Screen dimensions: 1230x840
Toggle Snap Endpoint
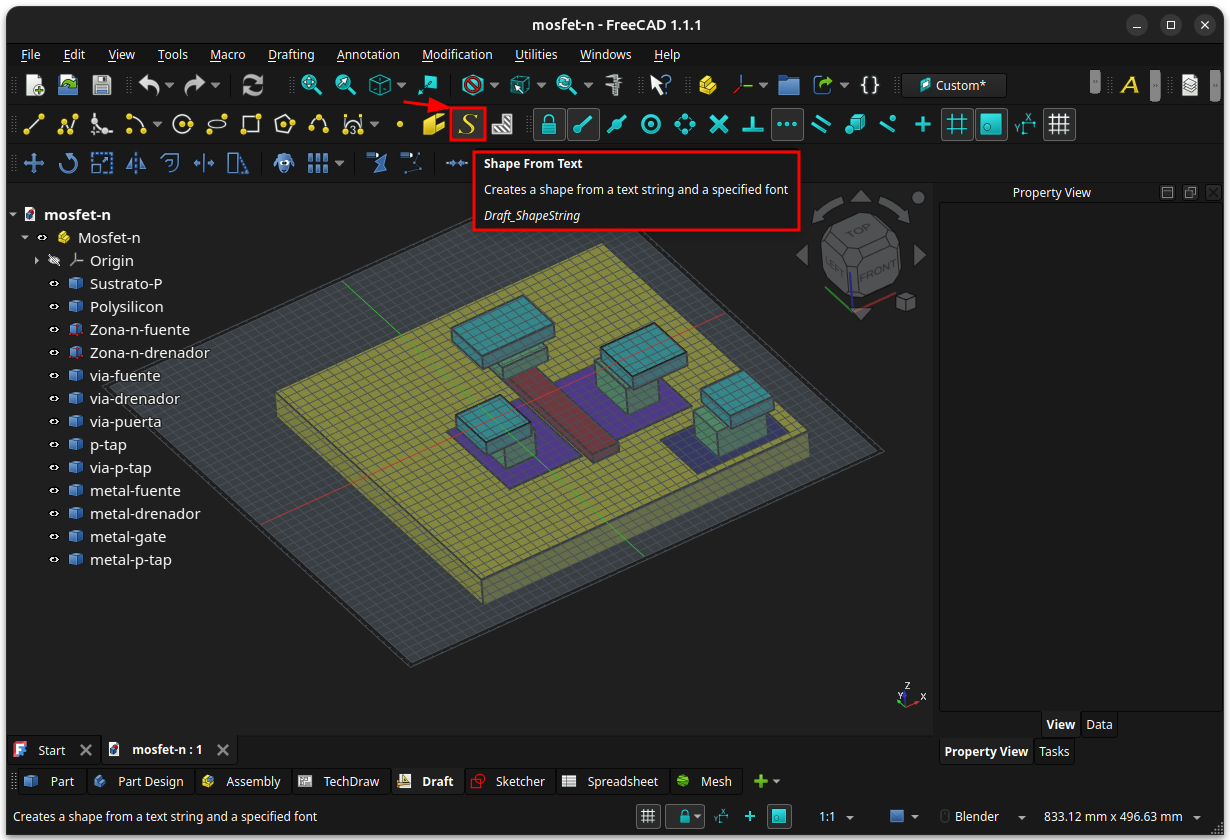point(583,124)
